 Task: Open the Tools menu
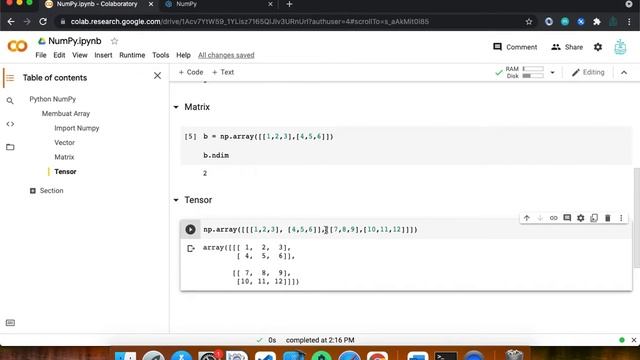(x=160, y=55)
